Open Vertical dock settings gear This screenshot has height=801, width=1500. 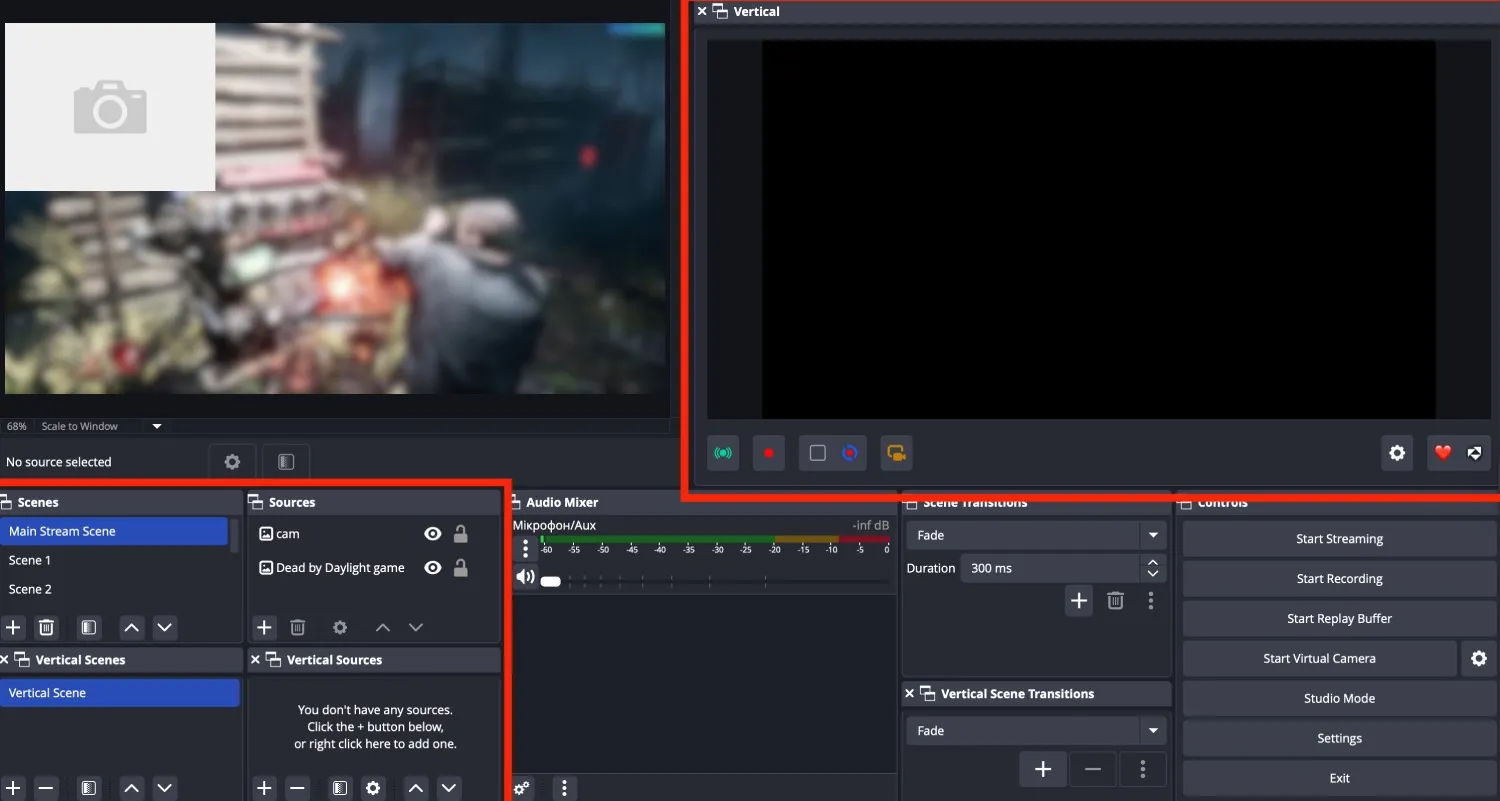[x=1397, y=453]
